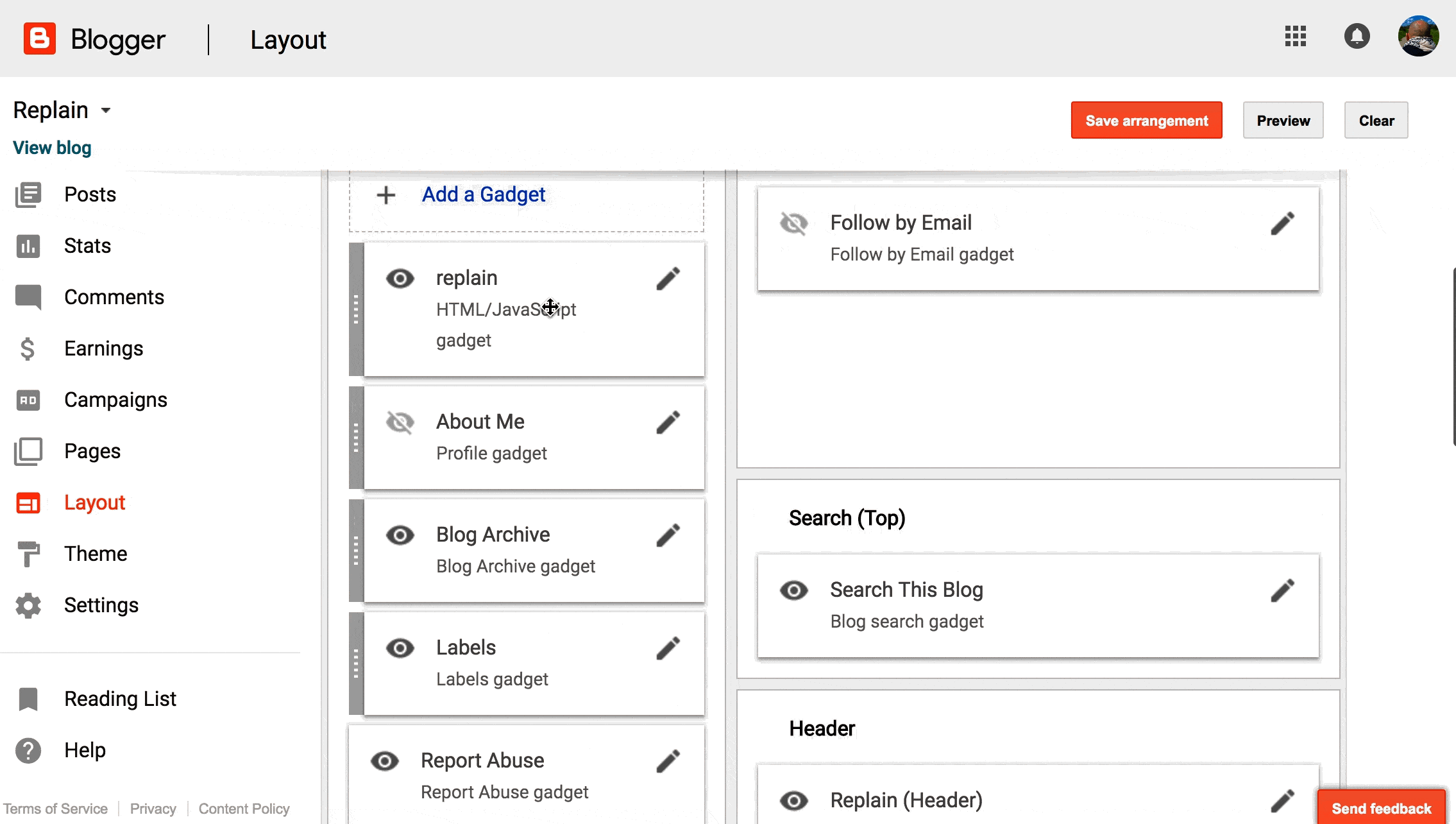
Task: Open the user account avatar
Action: point(1418,37)
